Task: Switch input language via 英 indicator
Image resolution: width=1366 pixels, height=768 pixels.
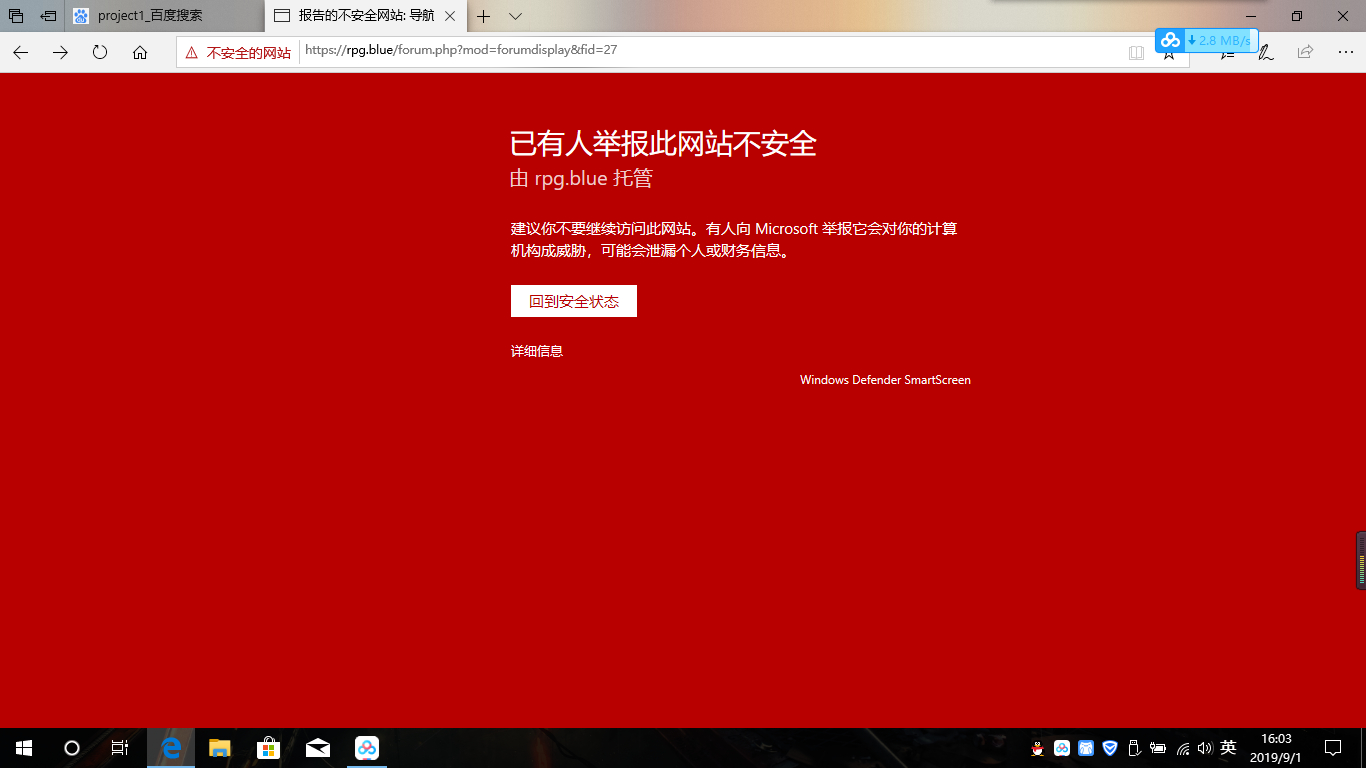Action: click(x=1229, y=748)
